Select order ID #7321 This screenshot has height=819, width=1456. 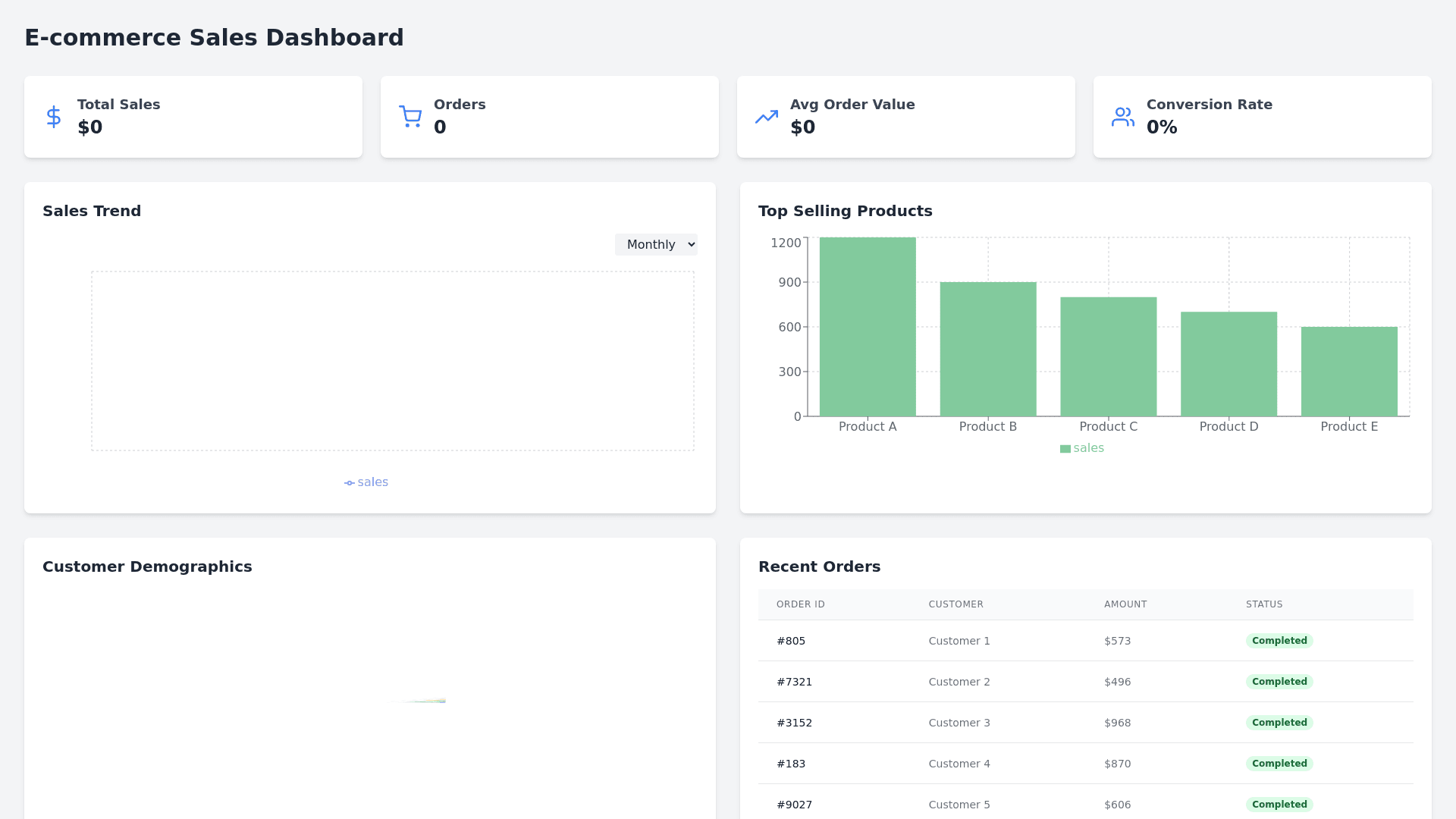pyautogui.click(x=794, y=682)
